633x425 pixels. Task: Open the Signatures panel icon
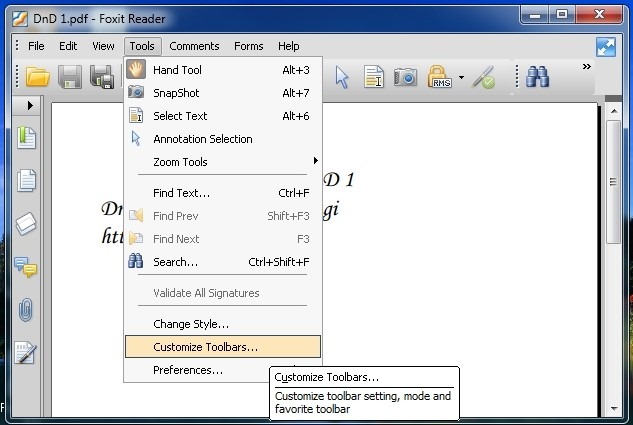25,353
